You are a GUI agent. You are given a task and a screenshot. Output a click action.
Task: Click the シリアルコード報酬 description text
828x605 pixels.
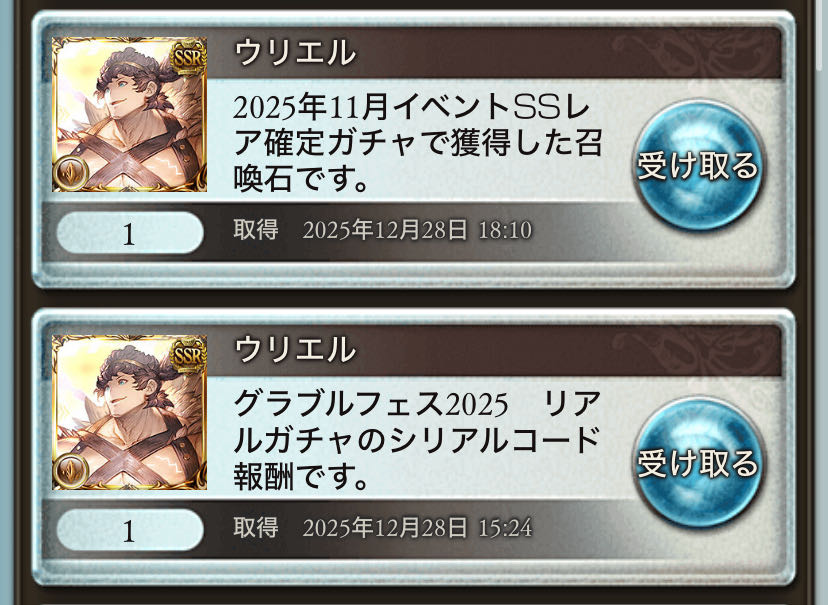[x=417, y=440]
